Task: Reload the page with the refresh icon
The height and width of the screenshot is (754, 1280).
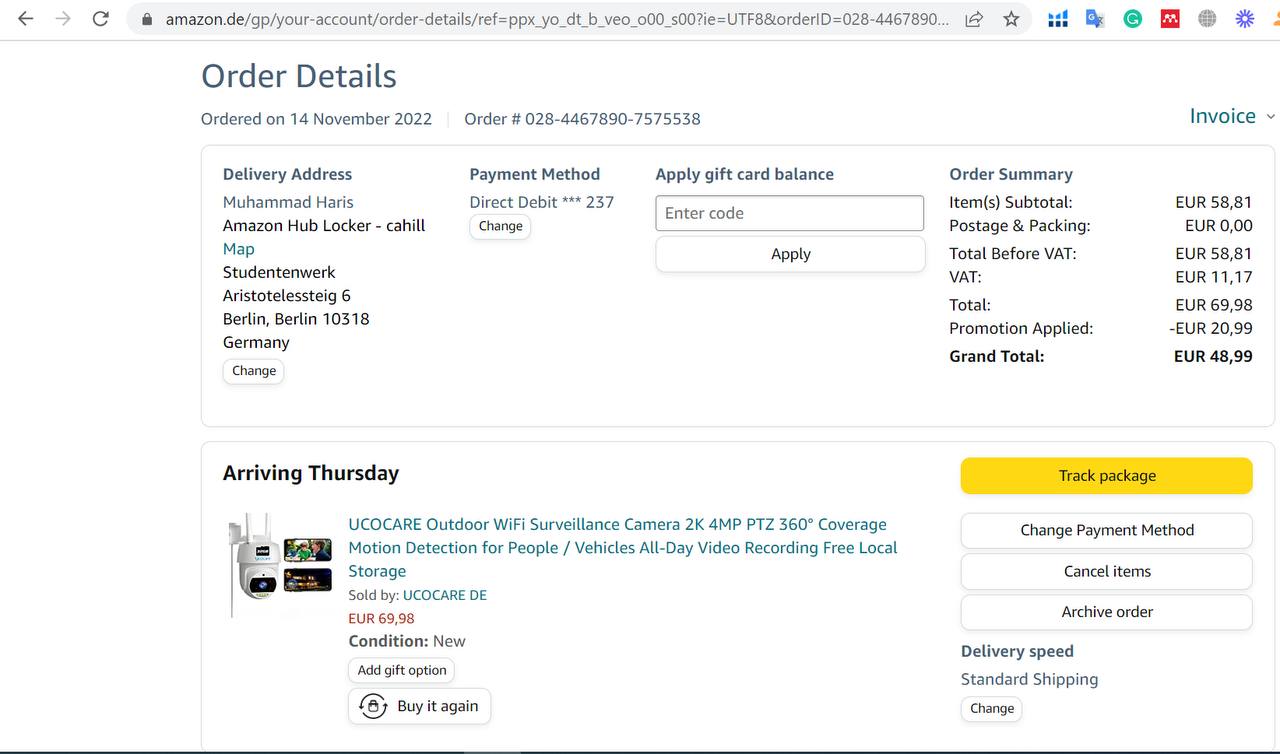Action: [x=100, y=19]
